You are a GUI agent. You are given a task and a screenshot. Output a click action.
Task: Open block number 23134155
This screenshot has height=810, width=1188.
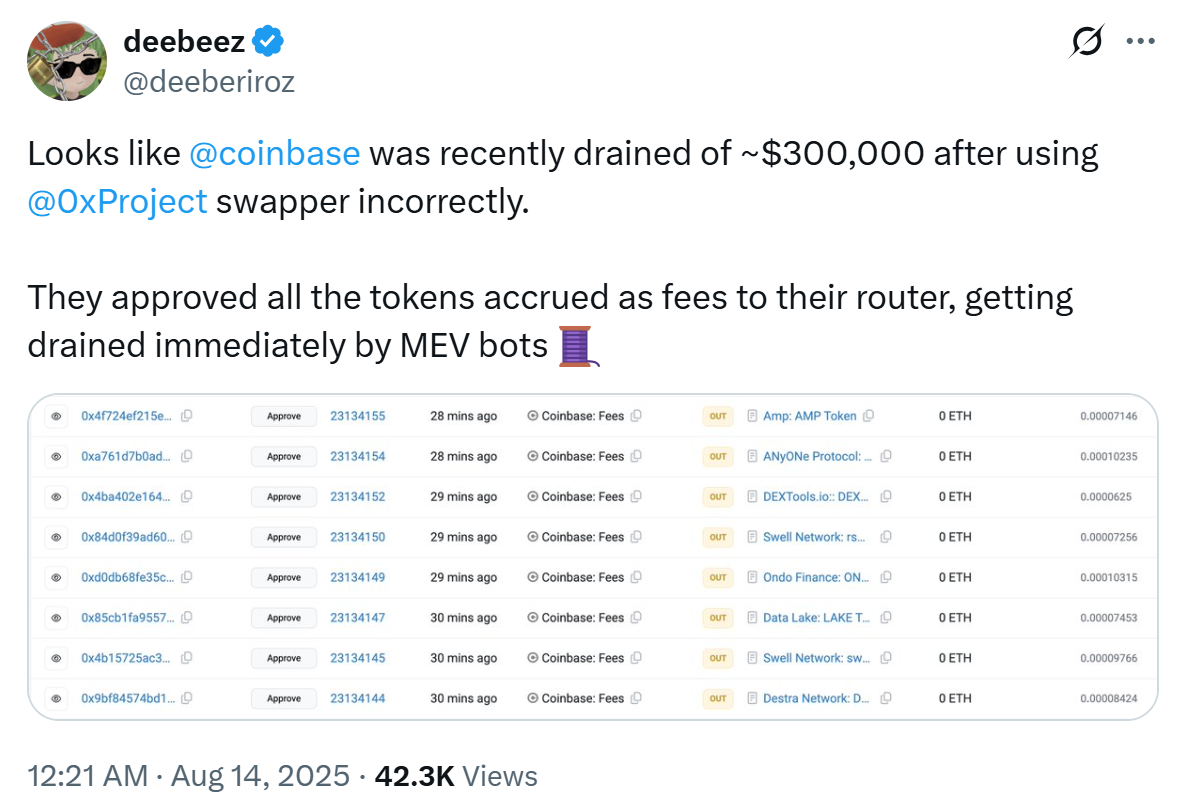[x=357, y=416]
